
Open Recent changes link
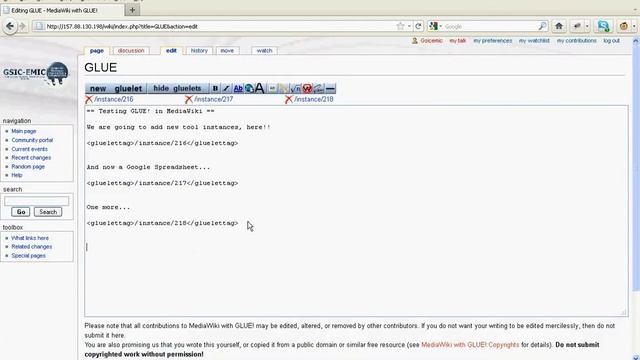31,158
